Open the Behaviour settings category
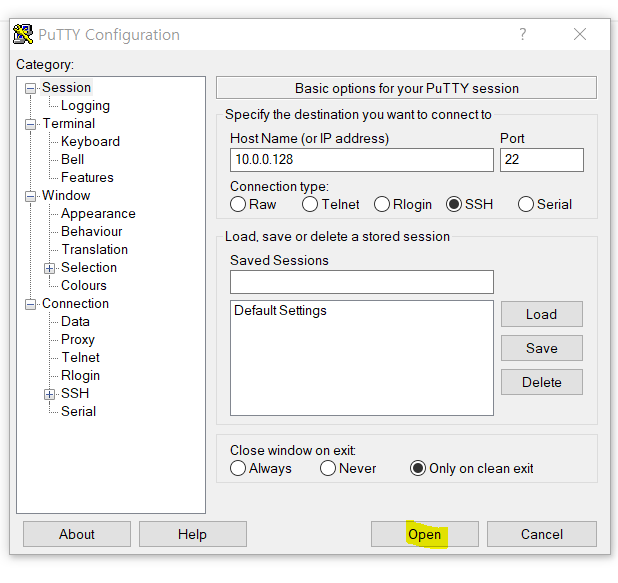The width and height of the screenshot is (618, 583). click(91, 231)
